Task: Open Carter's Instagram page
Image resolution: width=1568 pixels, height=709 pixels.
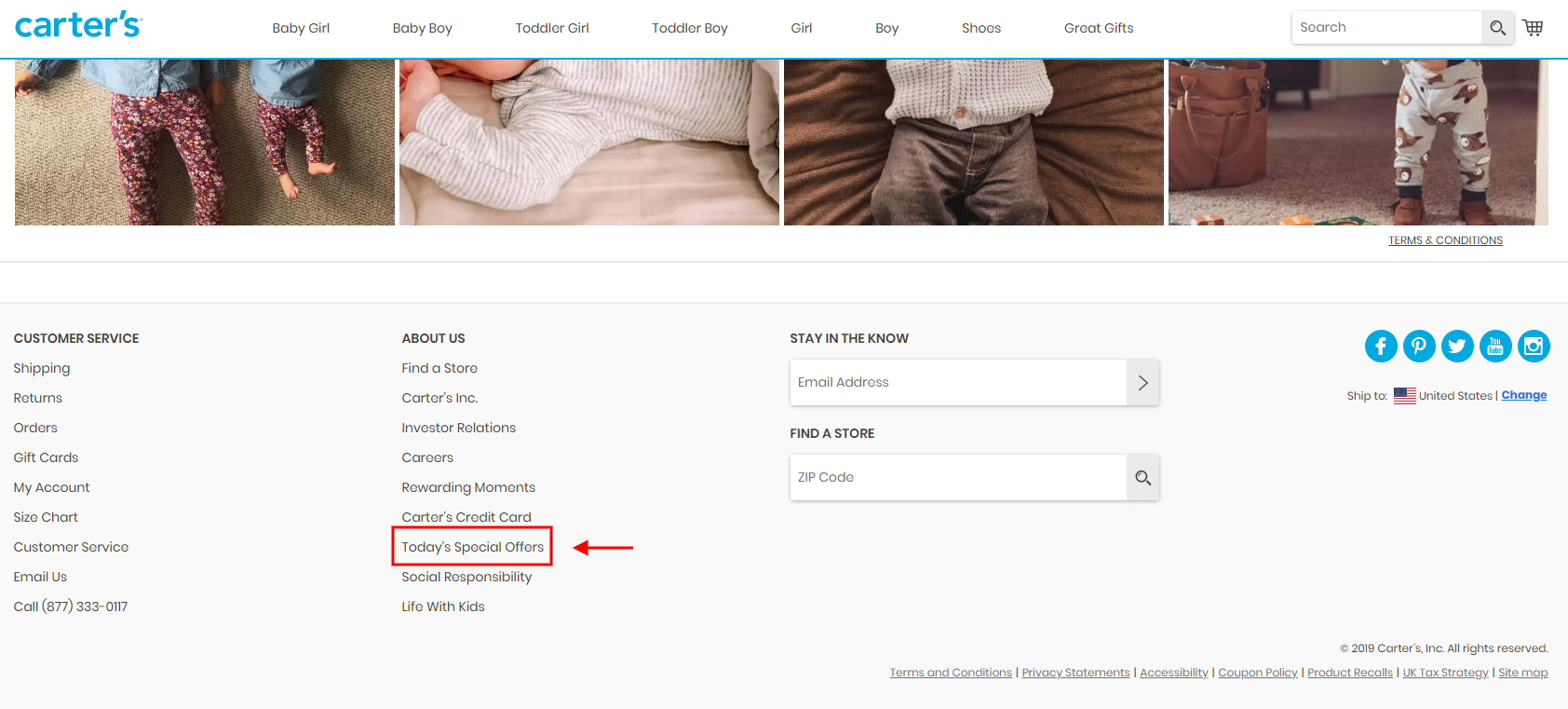Action: point(1534,347)
